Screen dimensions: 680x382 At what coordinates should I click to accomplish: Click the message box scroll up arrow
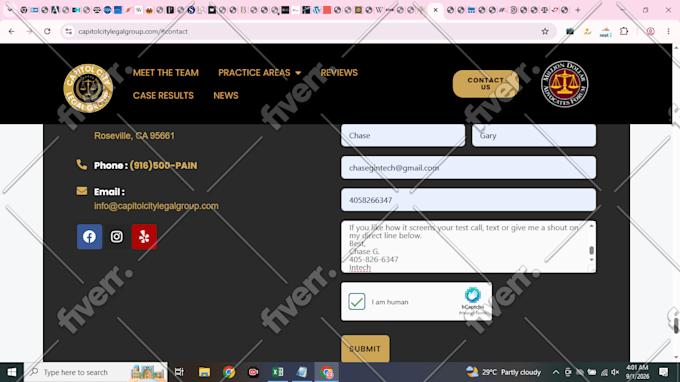click(591, 225)
